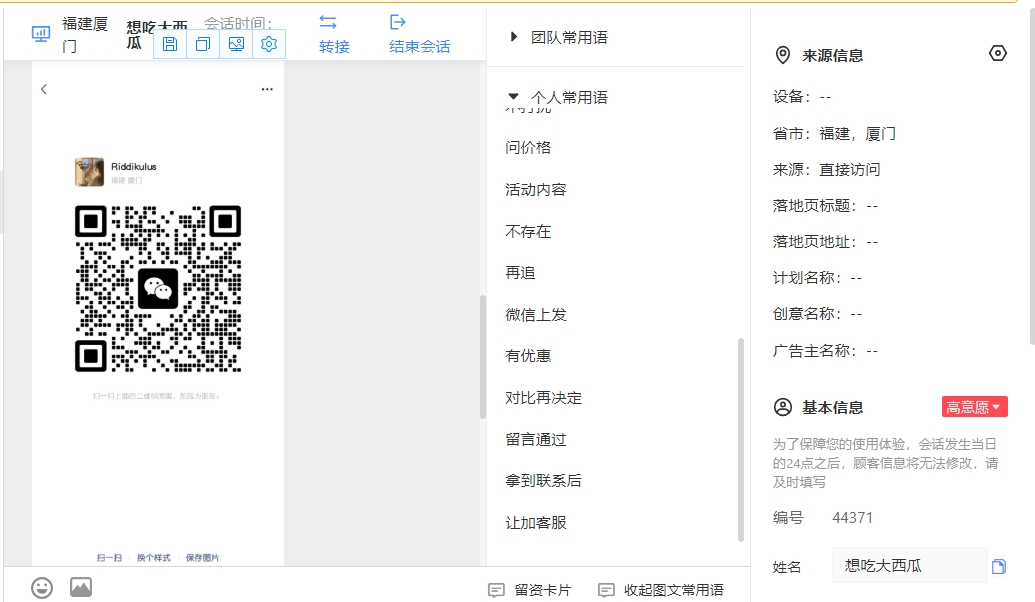The height and width of the screenshot is (602, 1035).
Task: Select the 不存在 quick phrase
Action: pos(528,232)
